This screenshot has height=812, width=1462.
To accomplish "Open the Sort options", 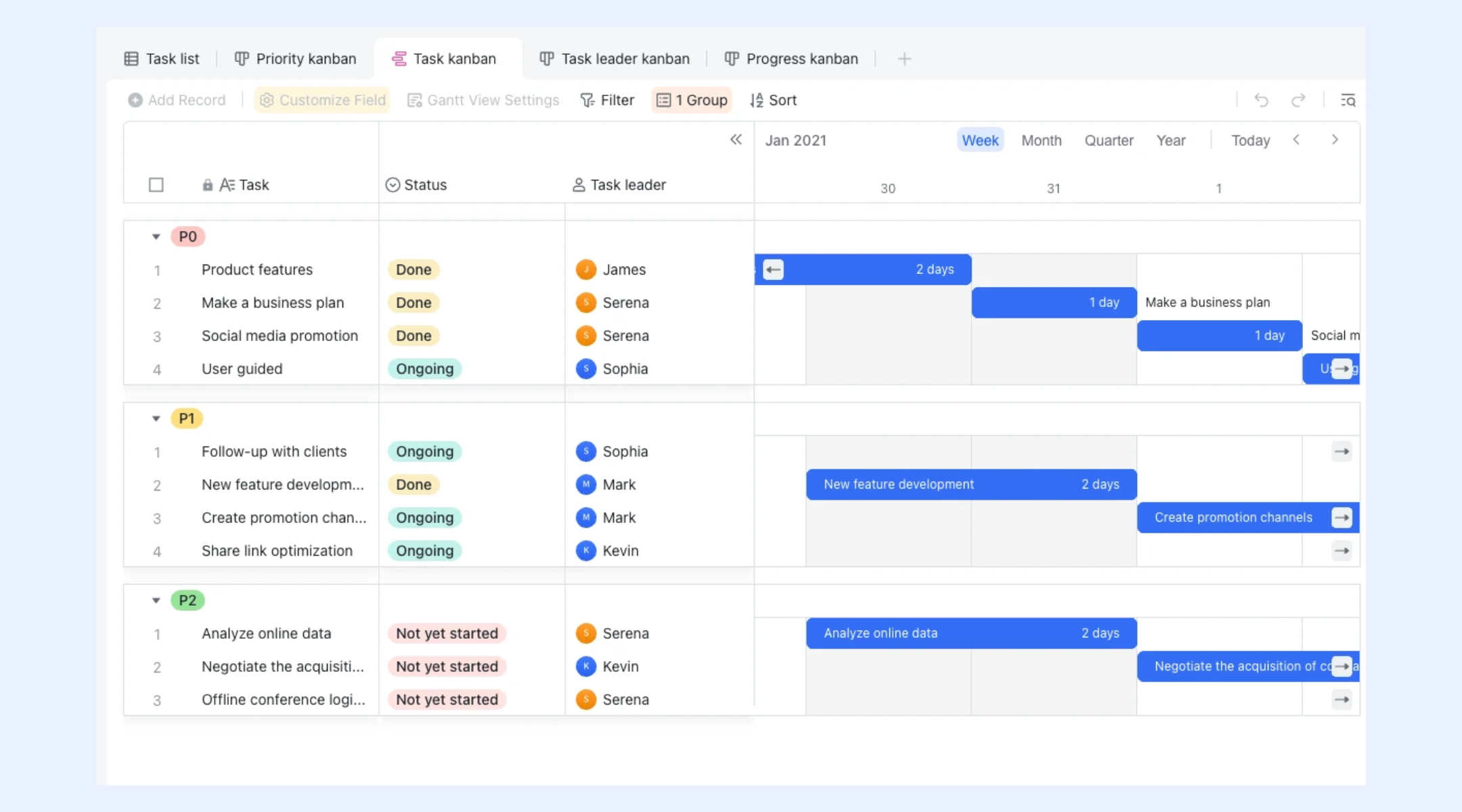I will pos(773,100).
